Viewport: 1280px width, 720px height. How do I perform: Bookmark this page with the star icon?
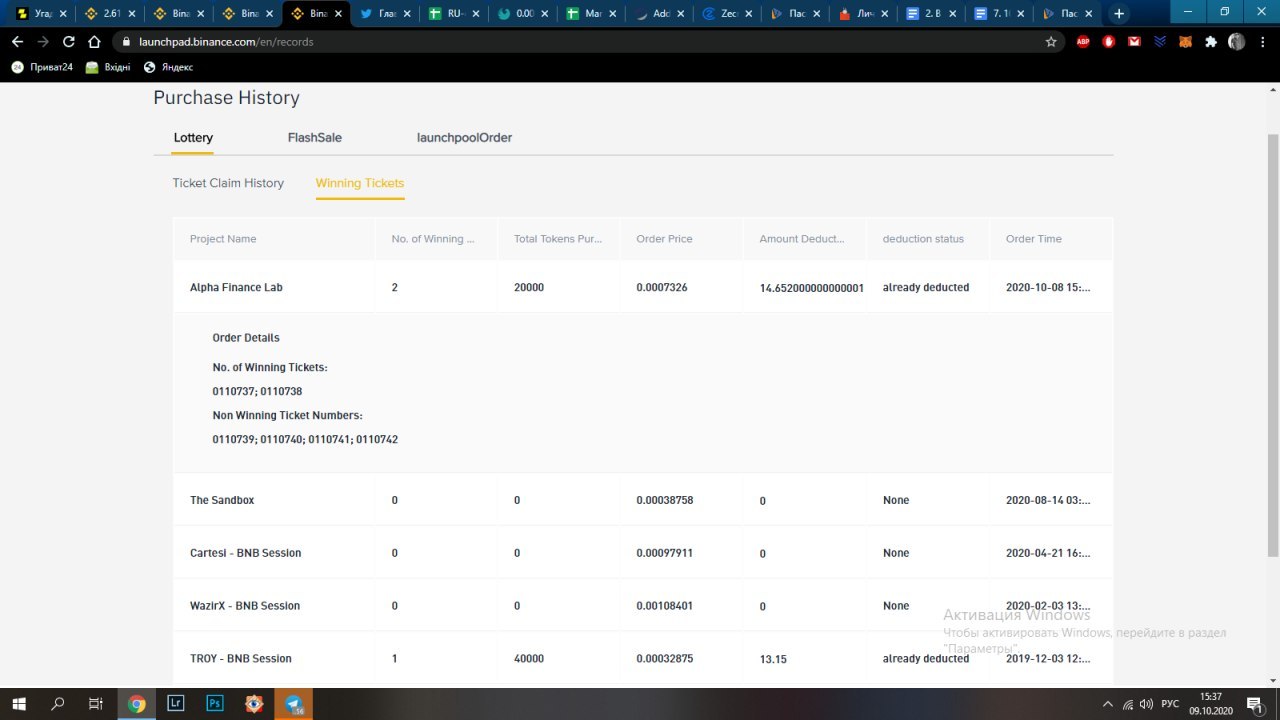point(1051,42)
